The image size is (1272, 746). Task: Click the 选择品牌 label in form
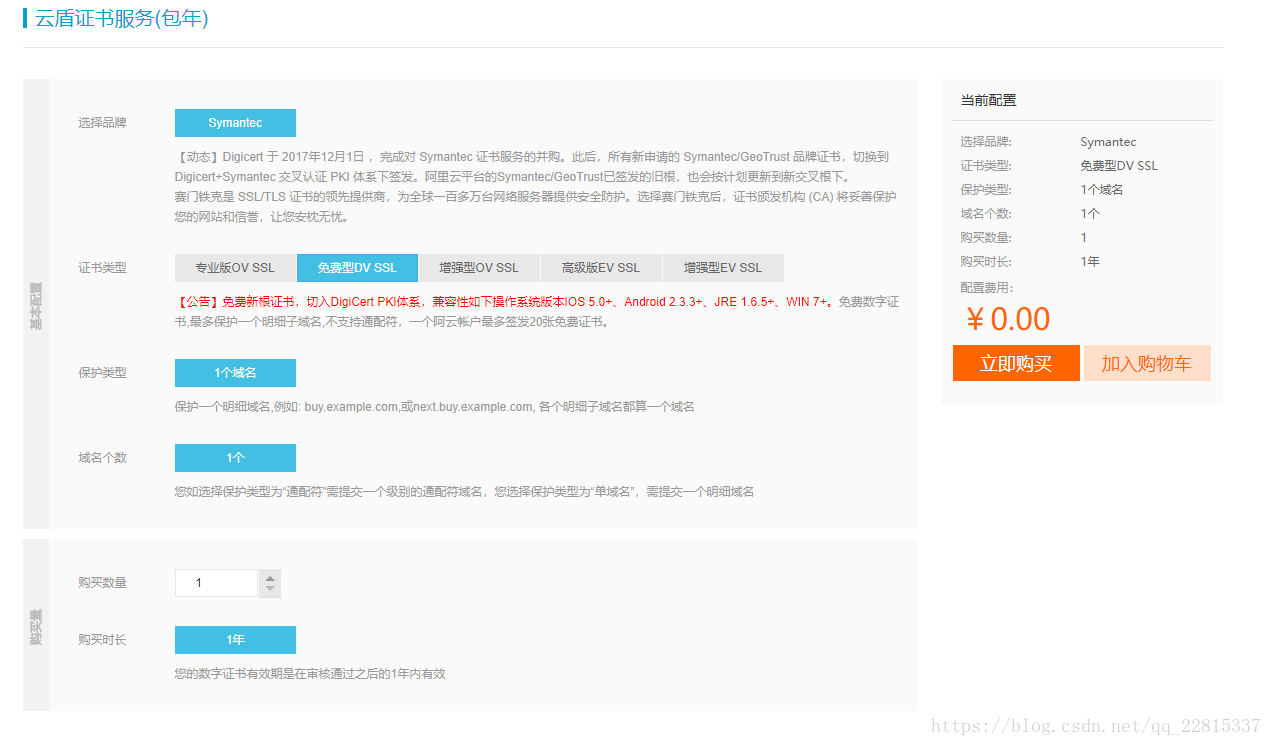tap(102, 123)
